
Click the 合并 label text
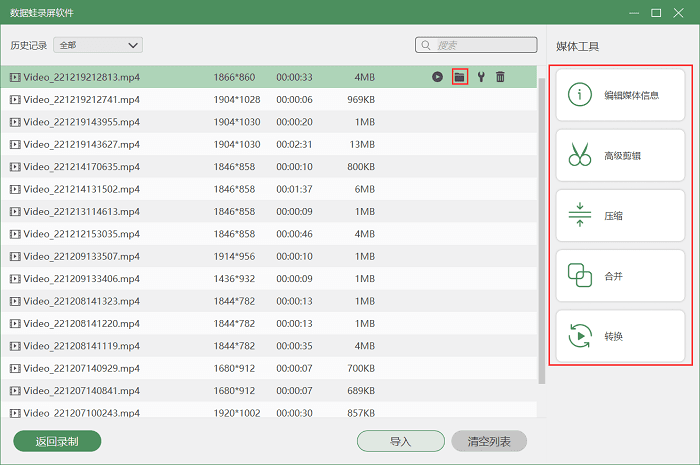613,276
